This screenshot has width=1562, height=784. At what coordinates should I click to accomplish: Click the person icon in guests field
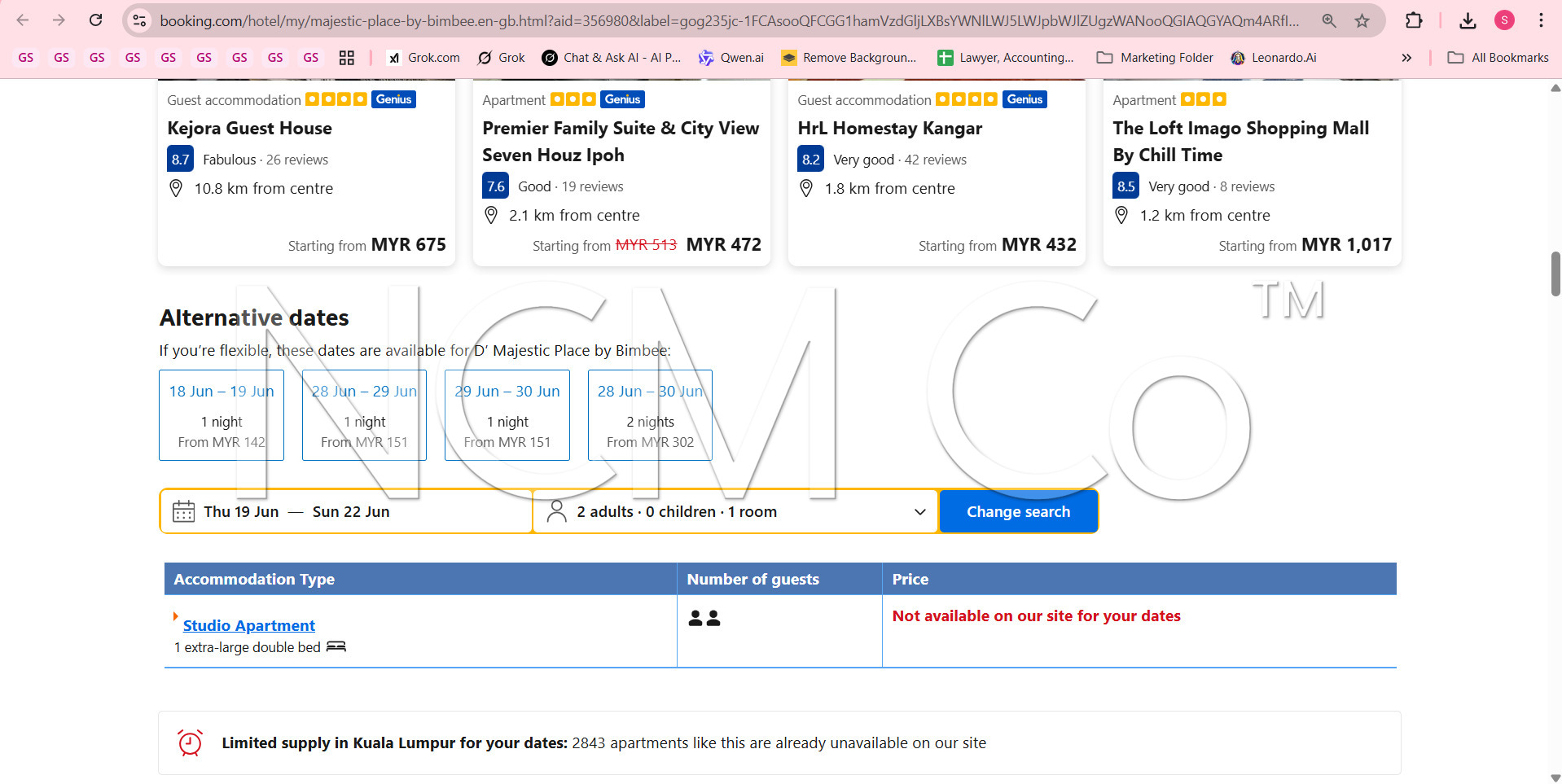coord(557,511)
